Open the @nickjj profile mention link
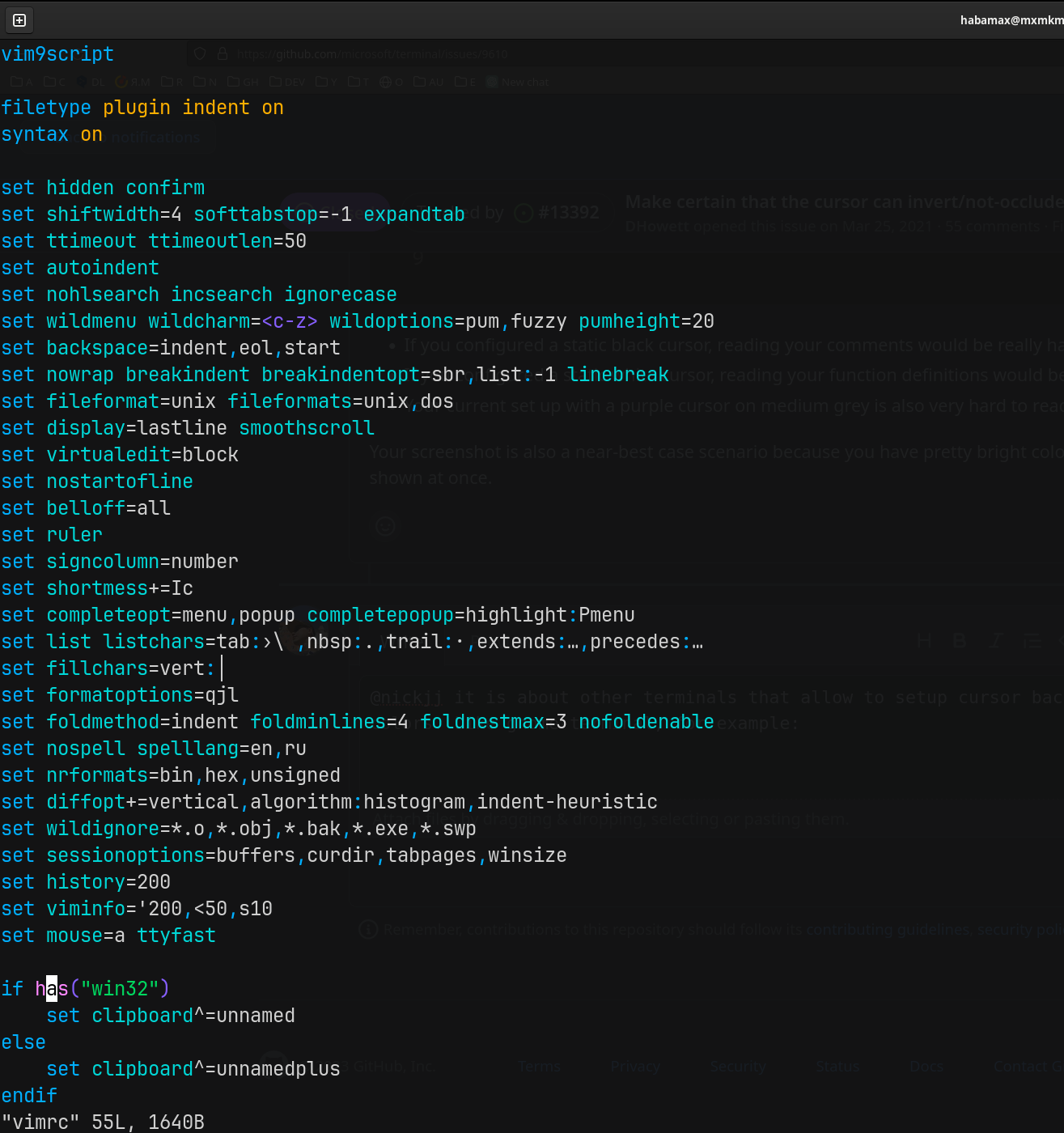Image resolution: width=1064 pixels, height=1133 pixels. (x=406, y=697)
